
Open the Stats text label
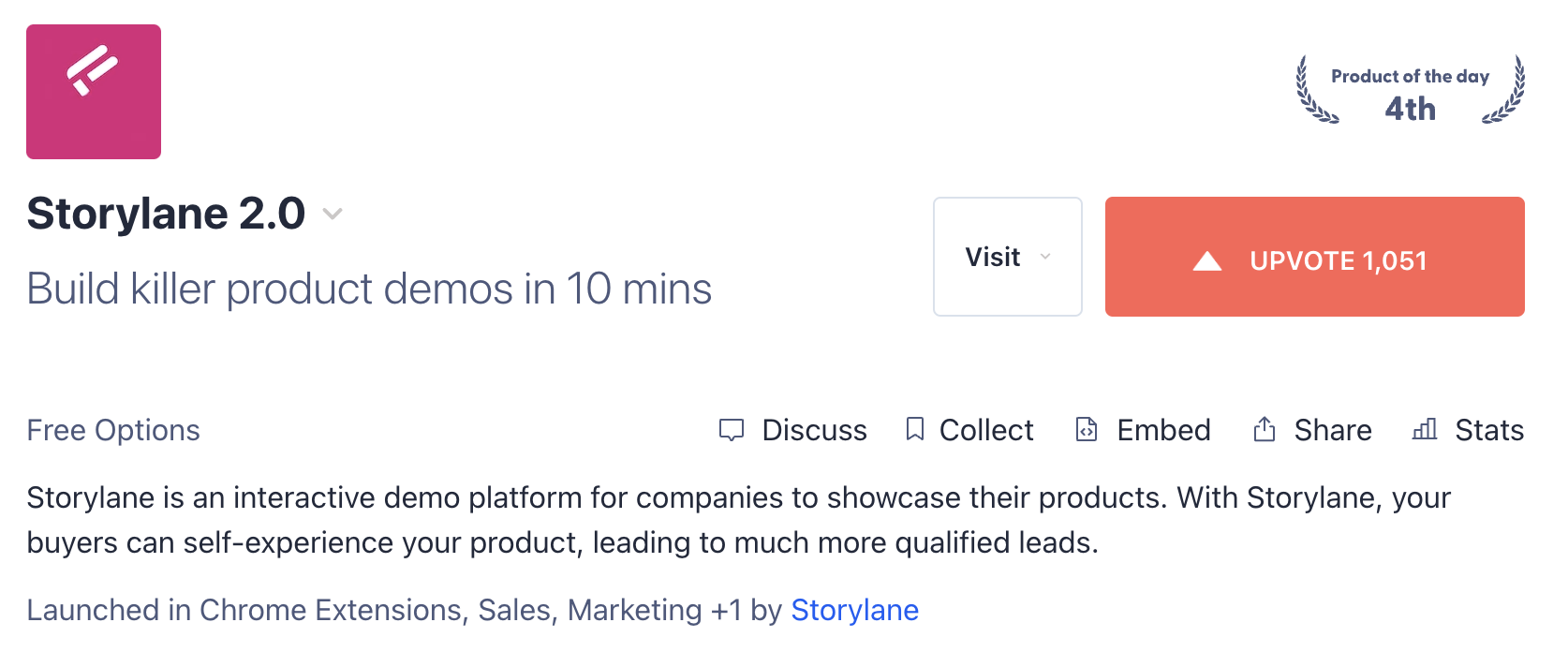point(1489,430)
